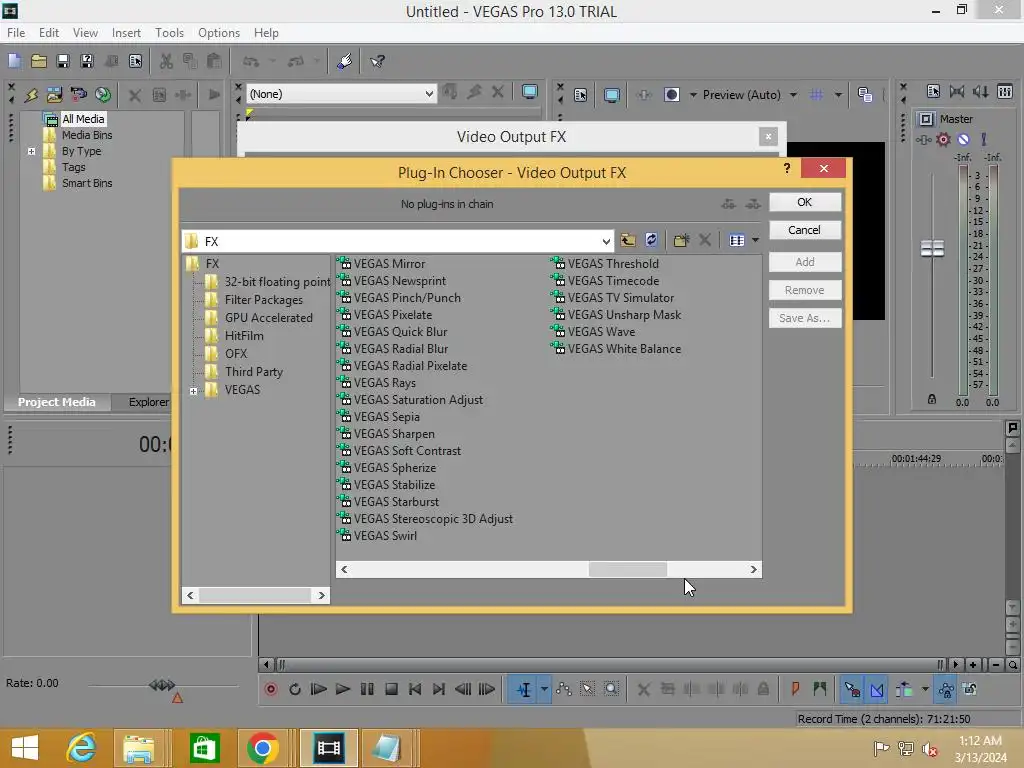
Task: Click the Up One Level folder icon
Action: click(x=628, y=240)
